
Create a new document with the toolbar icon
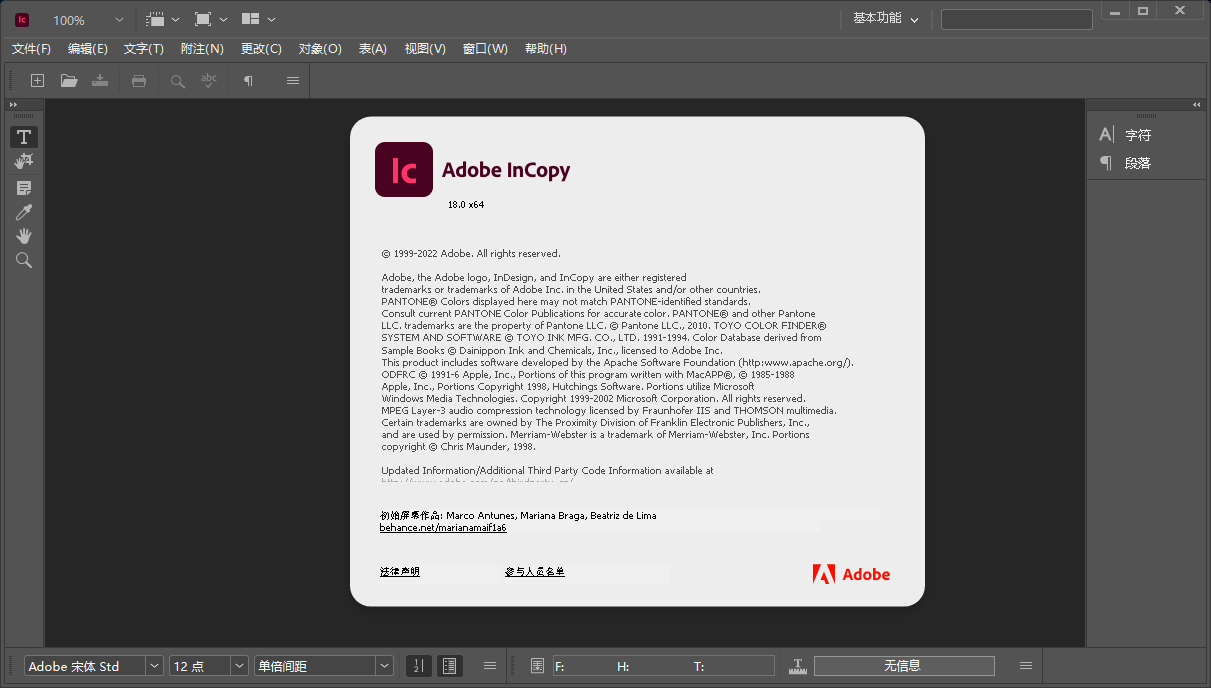[x=37, y=81]
